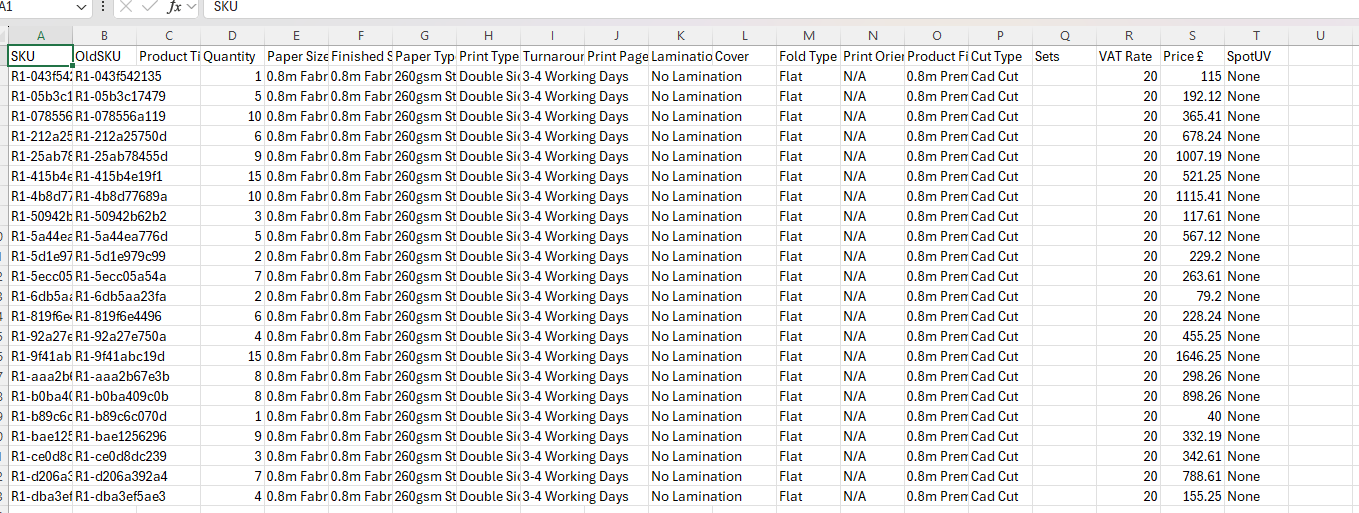Select the VAT Rate header cell
This screenshot has width=1359, height=513.
[1128, 56]
